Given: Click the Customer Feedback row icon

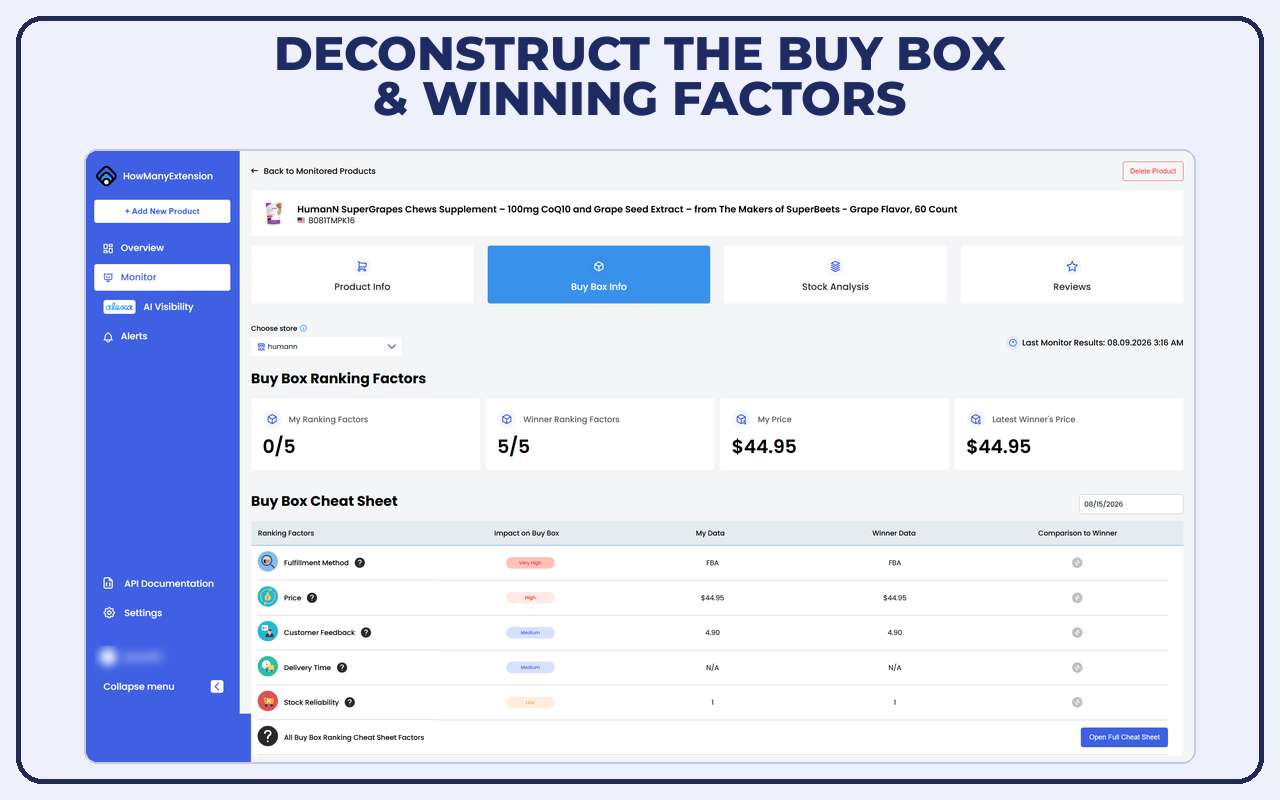Looking at the screenshot, I should (267, 632).
